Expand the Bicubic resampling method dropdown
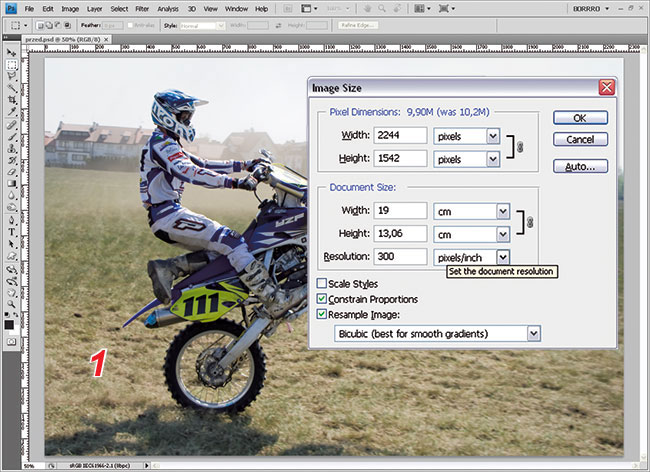 click(533, 333)
